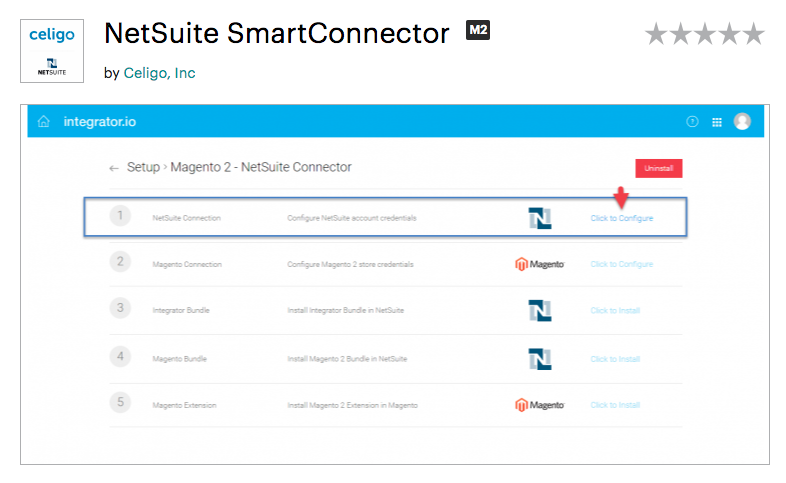The height and width of the screenshot is (483, 786).
Task: Click the back arrow beside Setup
Action: click(114, 168)
